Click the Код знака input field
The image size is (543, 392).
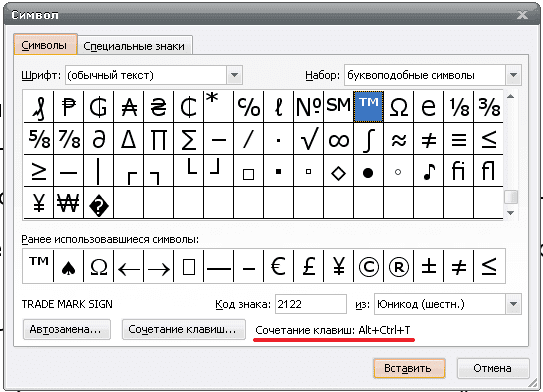click(311, 304)
